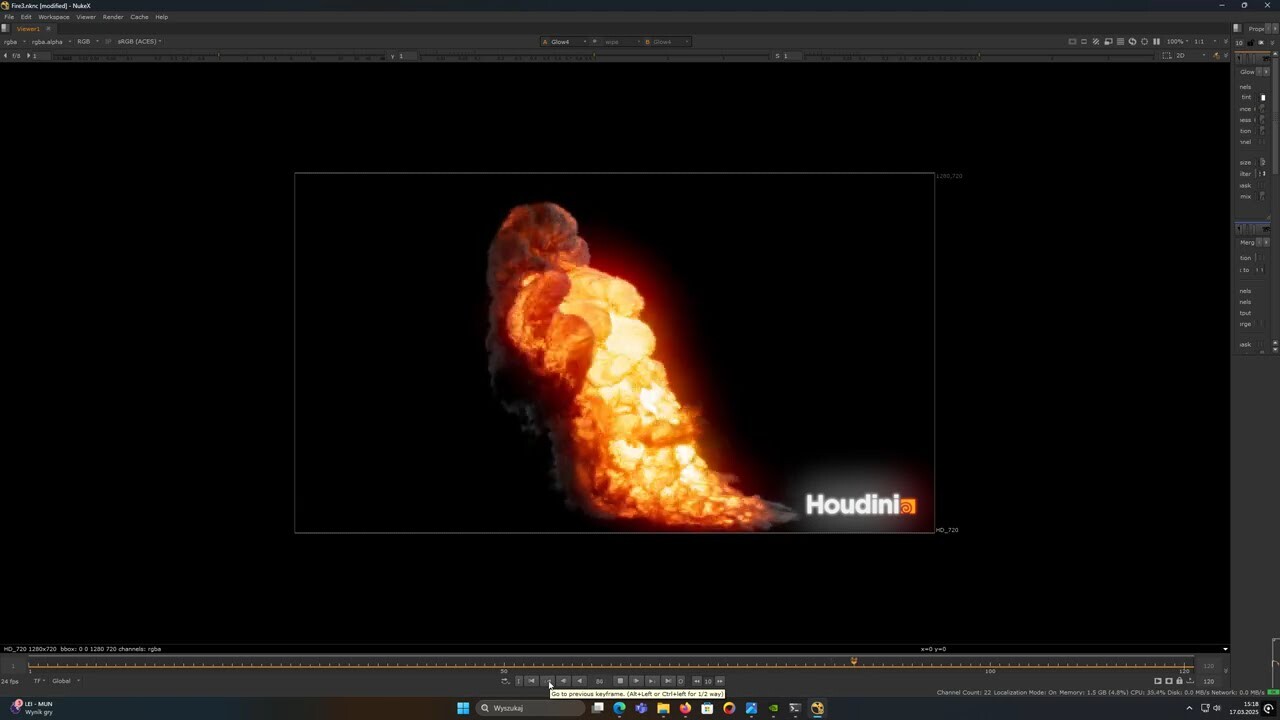Click the frame number field showing 86
The width and height of the screenshot is (1280, 720).
(600, 681)
